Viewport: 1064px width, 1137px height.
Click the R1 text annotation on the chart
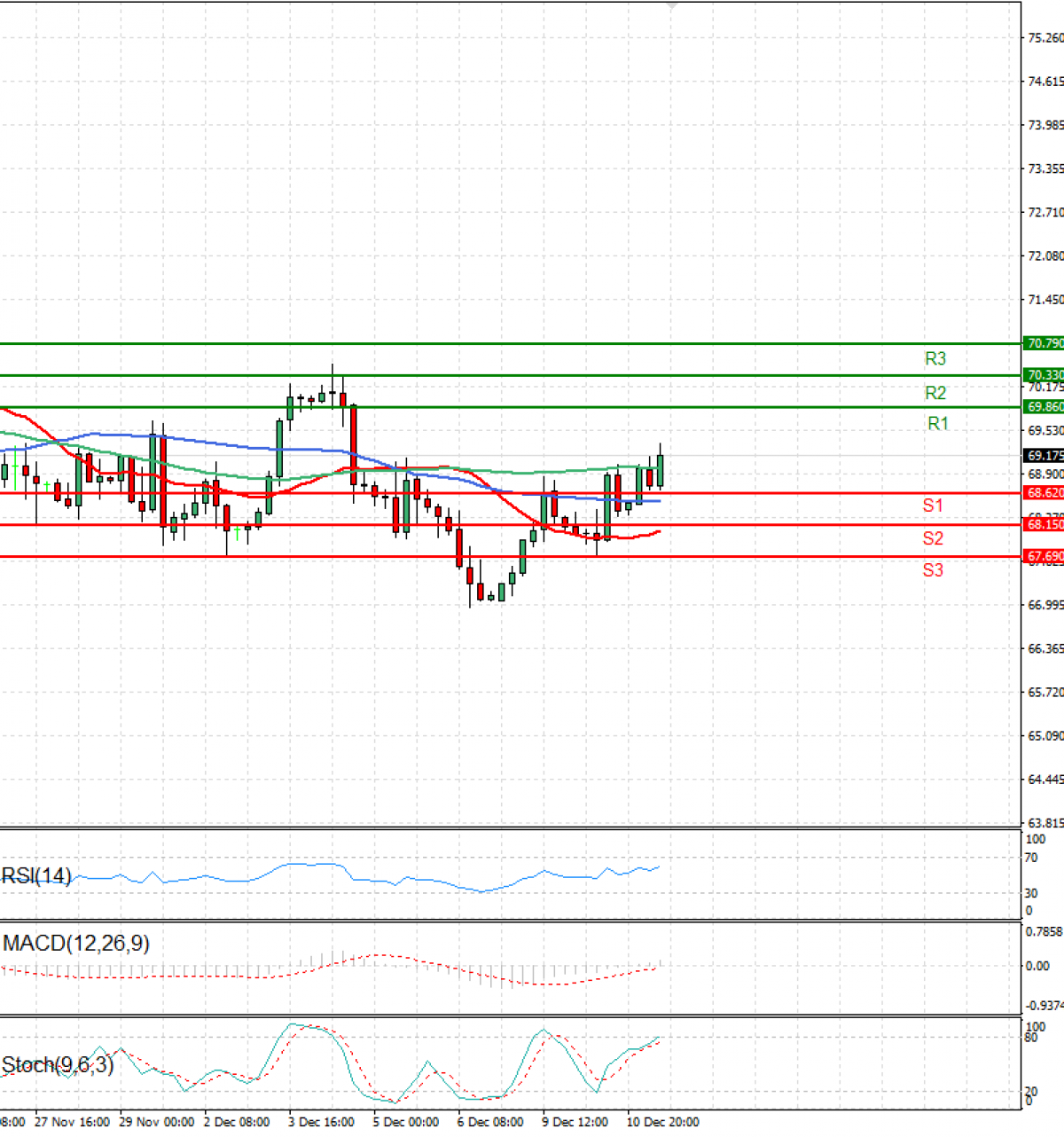pos(937,423)
